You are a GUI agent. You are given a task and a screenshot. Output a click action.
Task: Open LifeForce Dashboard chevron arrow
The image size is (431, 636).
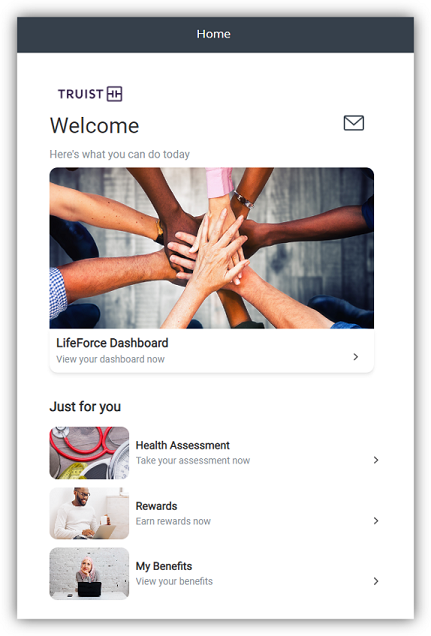pos(356,357)
